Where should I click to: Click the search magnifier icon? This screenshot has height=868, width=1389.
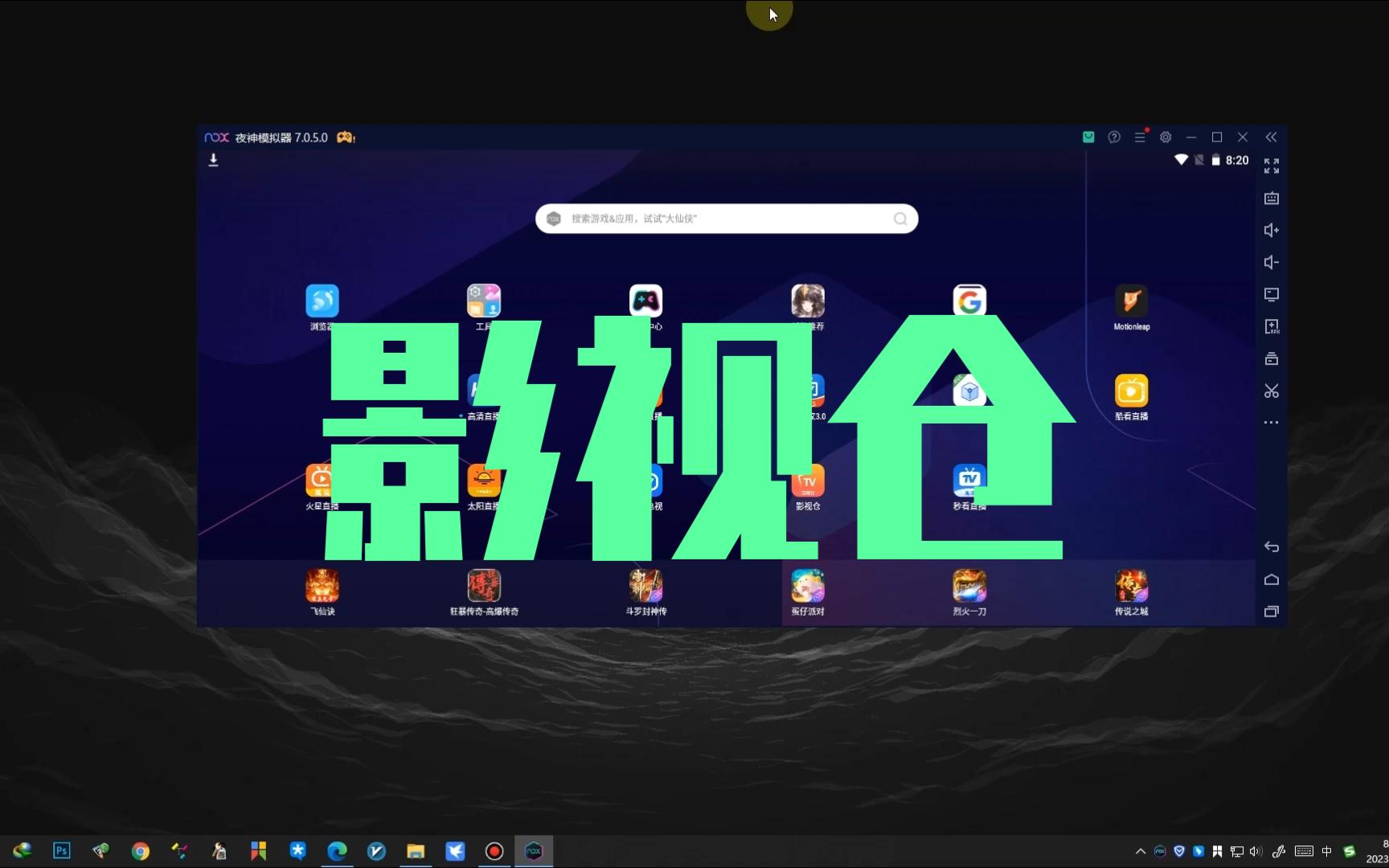900,219
